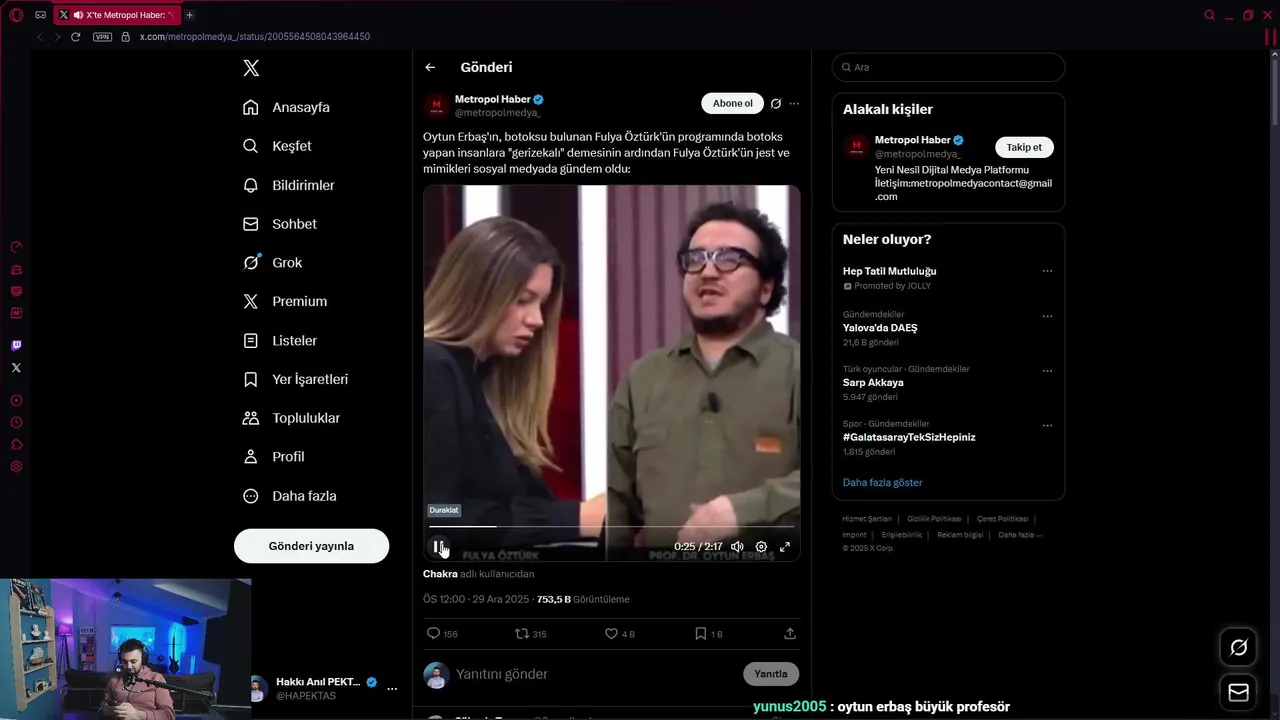This screenshot has width=1280, height=720.
Task: Click Gönderi yayınla button
Action: pos(311,546)
